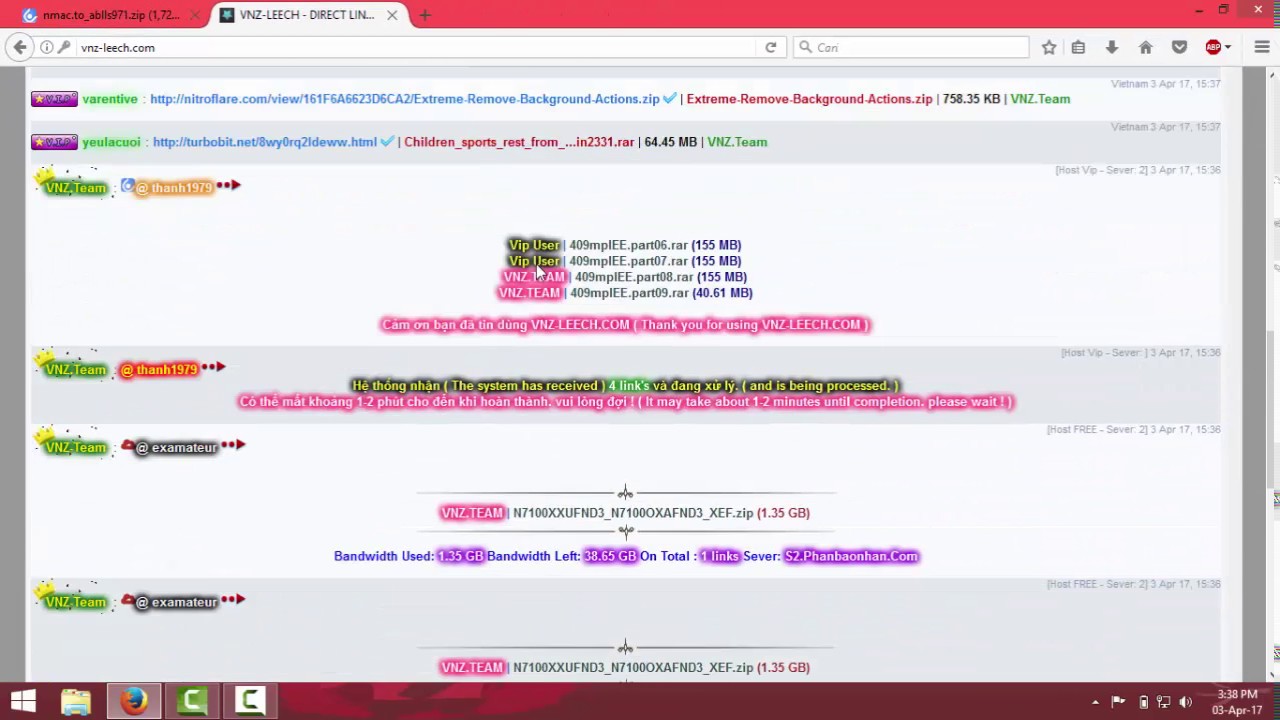Open the nitroflare.com Extreme-Remove-Background link

pyautogui.click(x=405, y=99)
